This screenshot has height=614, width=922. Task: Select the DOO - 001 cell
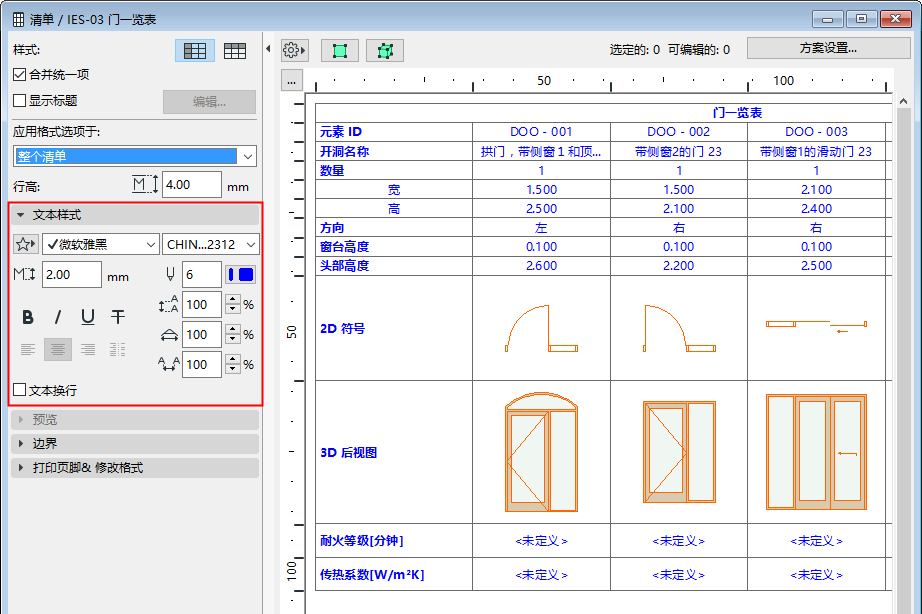[x=541, y=132]
